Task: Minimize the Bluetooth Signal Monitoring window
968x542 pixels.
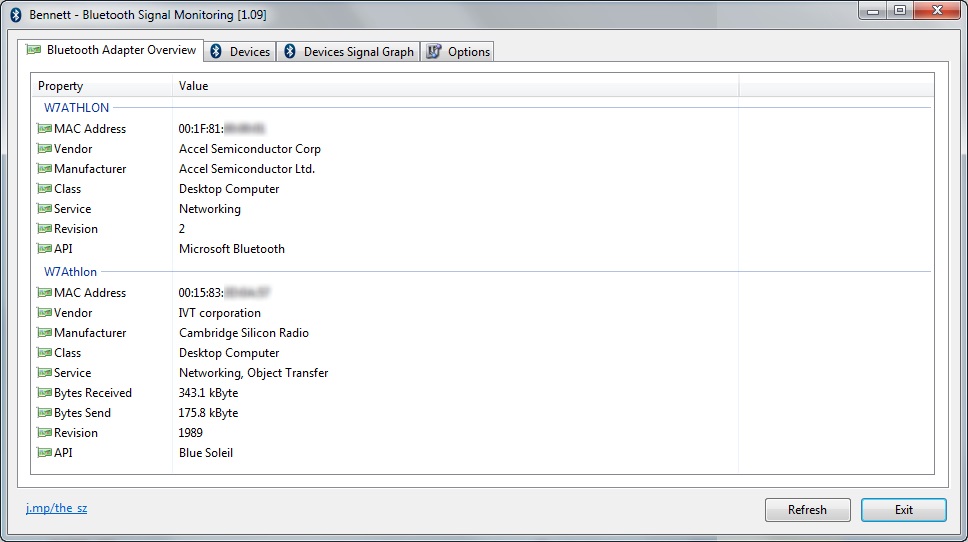Action: pyautogui.click(x=873, y=10)
